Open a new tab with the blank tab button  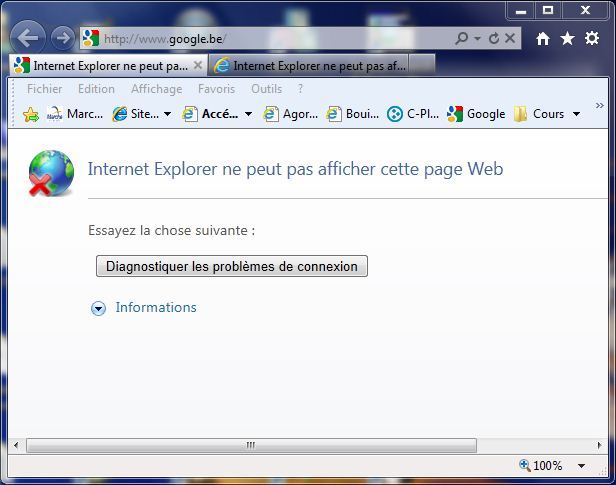tap(422, 65)
